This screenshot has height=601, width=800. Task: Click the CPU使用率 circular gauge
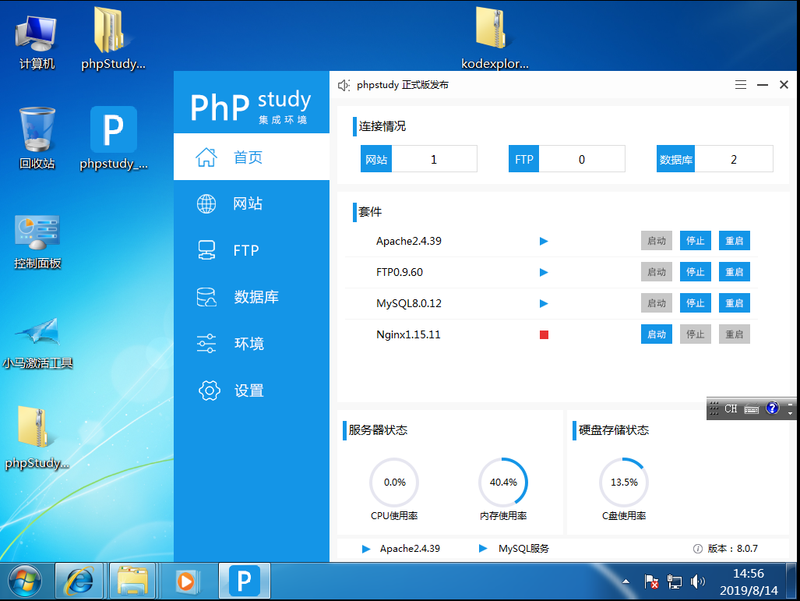[394, 482]
